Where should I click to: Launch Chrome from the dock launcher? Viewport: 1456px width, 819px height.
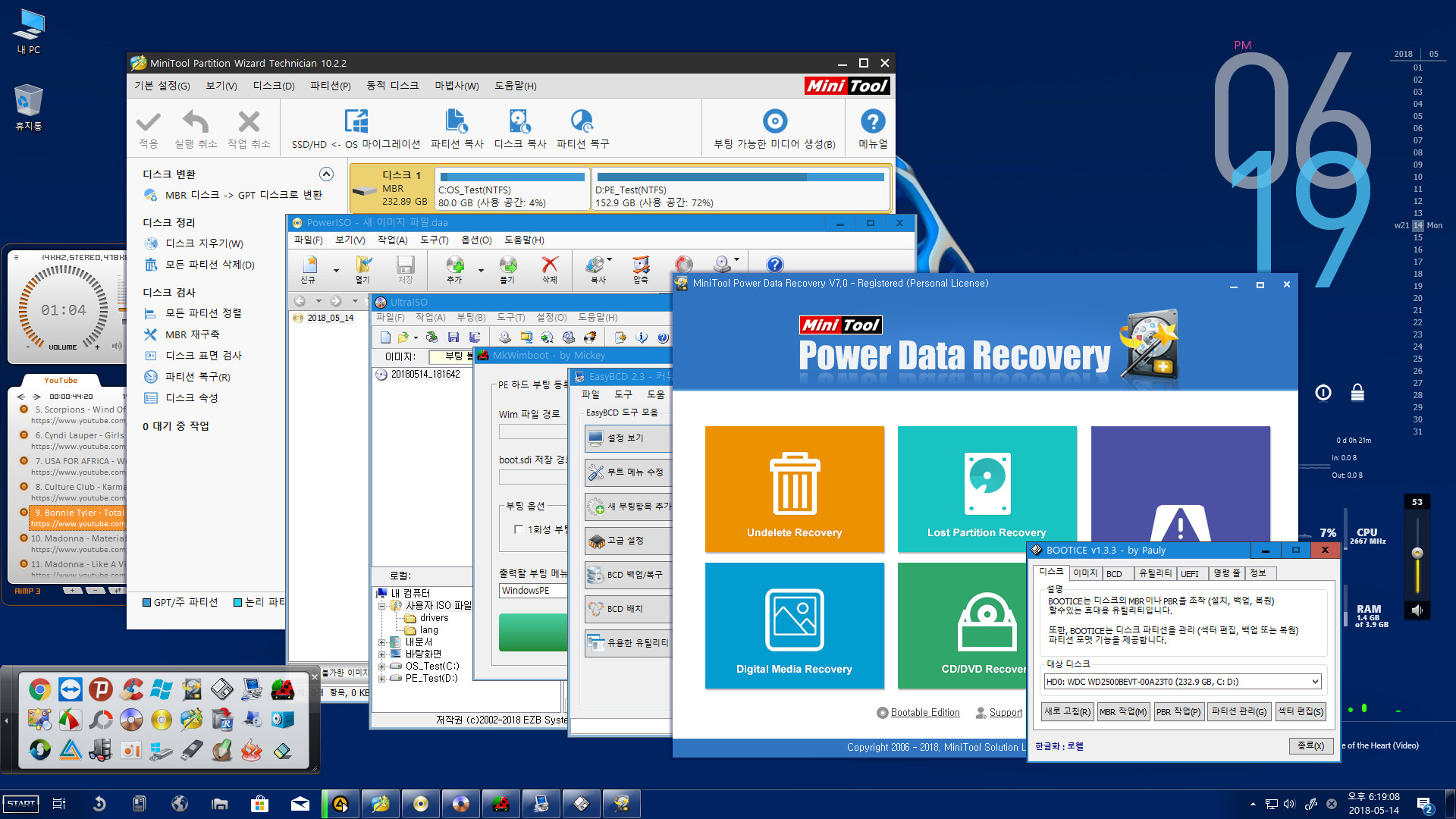coord(39,689)
